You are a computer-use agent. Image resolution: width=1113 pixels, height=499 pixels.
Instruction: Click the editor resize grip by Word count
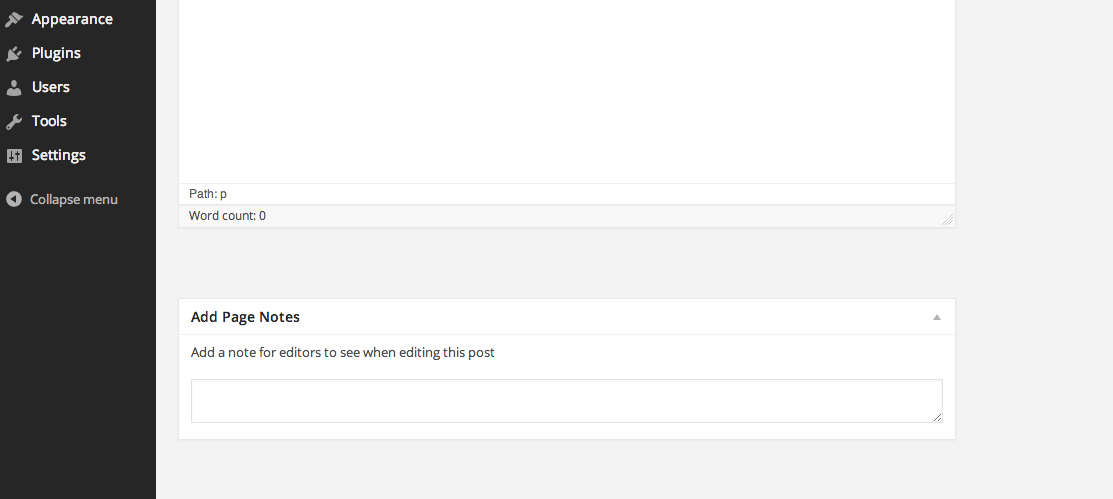coord(947,220)
